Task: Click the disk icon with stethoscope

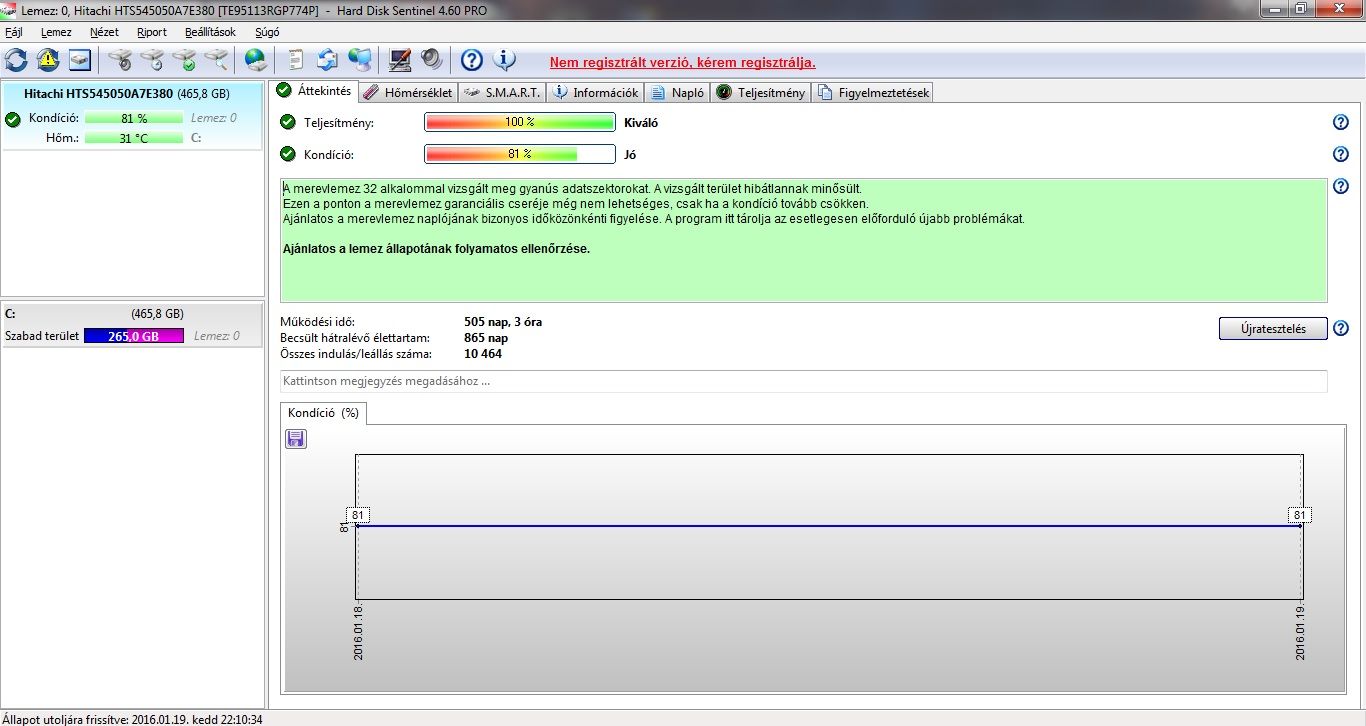Action: click(120, 60)
